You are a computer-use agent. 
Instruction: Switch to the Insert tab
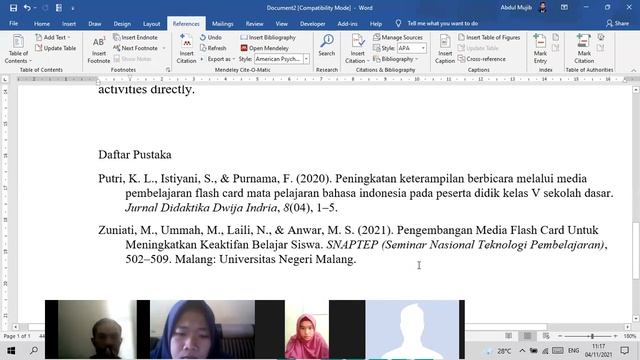(x=69, y=24)
